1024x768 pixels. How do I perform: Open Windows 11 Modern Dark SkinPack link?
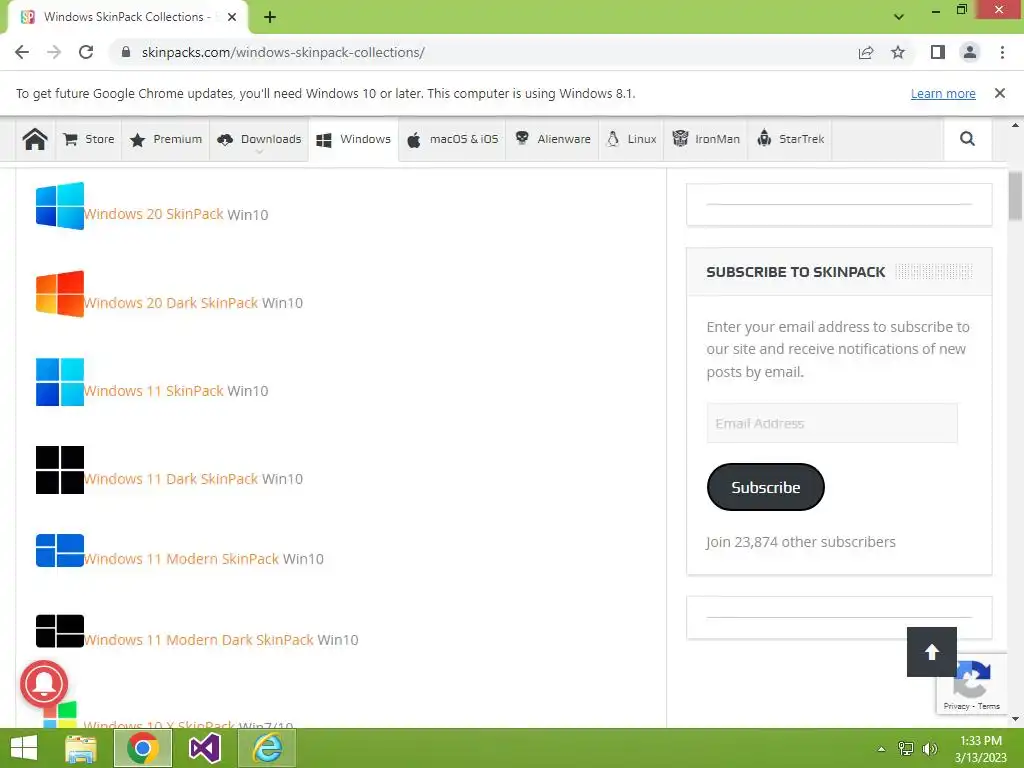199,640
